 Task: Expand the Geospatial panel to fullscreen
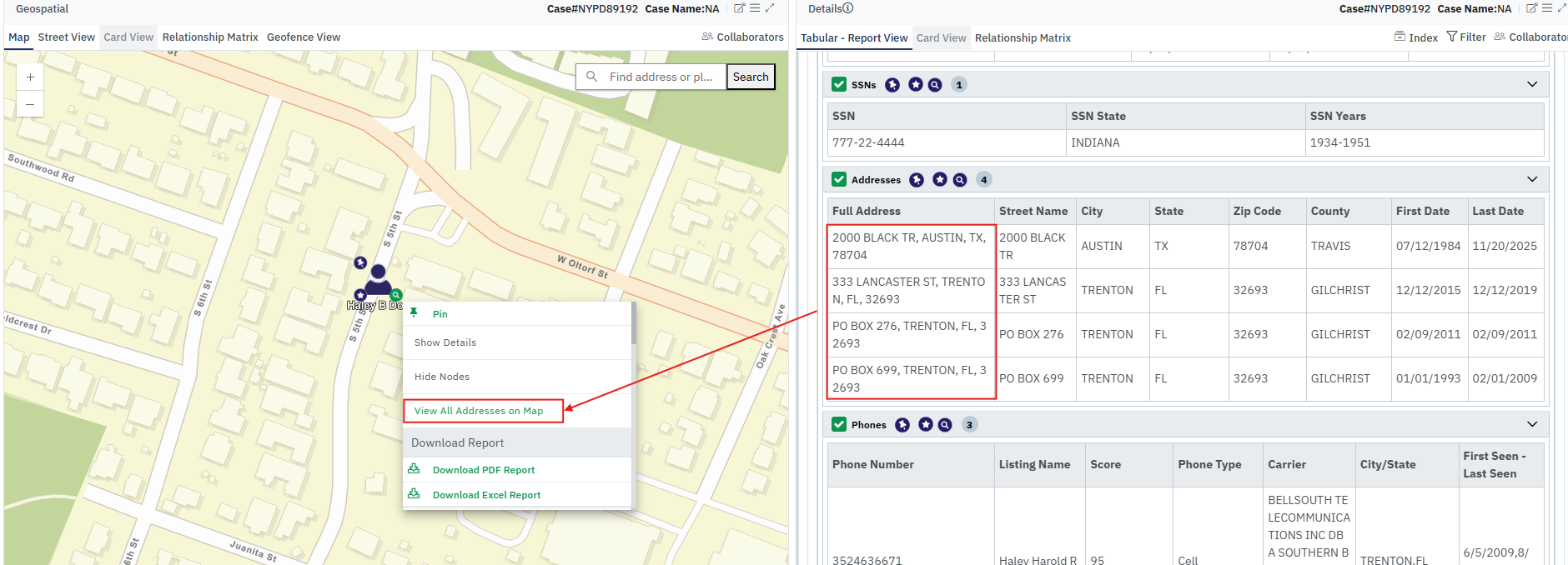tap(770, 8)
